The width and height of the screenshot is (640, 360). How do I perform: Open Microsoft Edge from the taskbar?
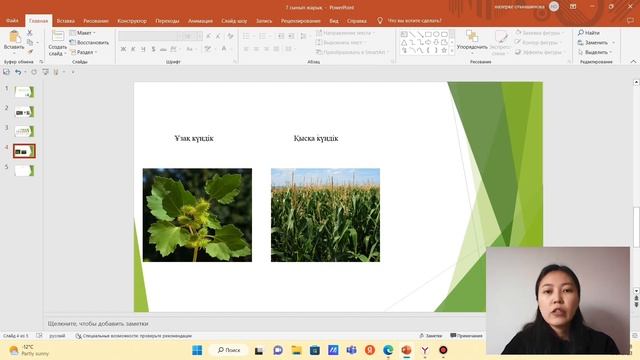point(388,350)
